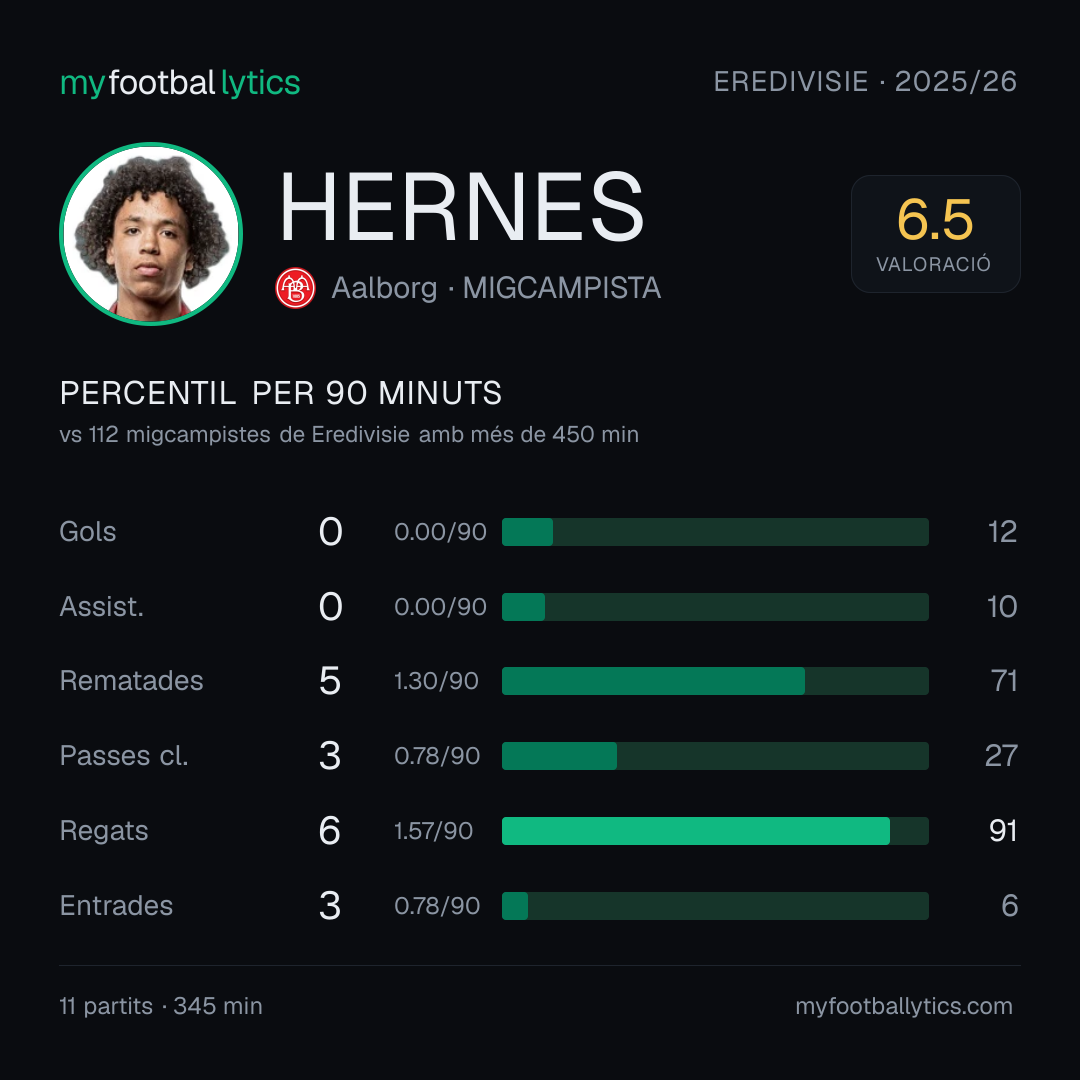Click the Aalborg club crest icon
1080x1080 pixels.
(295, 288)
